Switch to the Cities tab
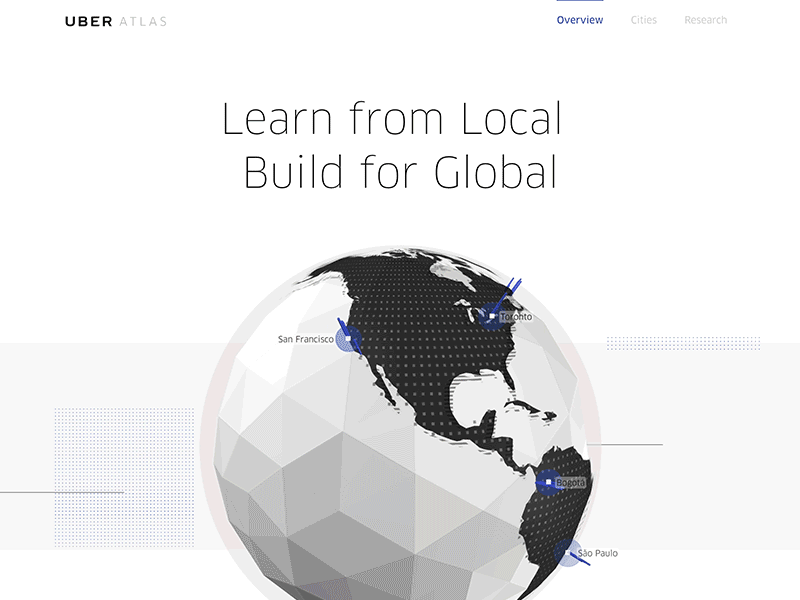This screenshot has width=800, height=600. 643,20
